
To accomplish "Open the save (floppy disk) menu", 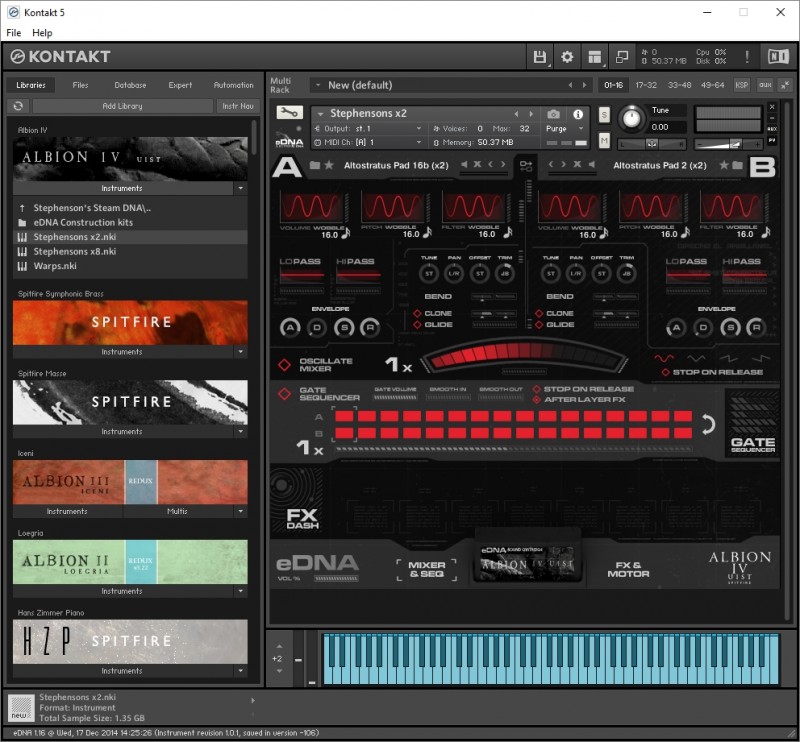I will tap(541, 57).
